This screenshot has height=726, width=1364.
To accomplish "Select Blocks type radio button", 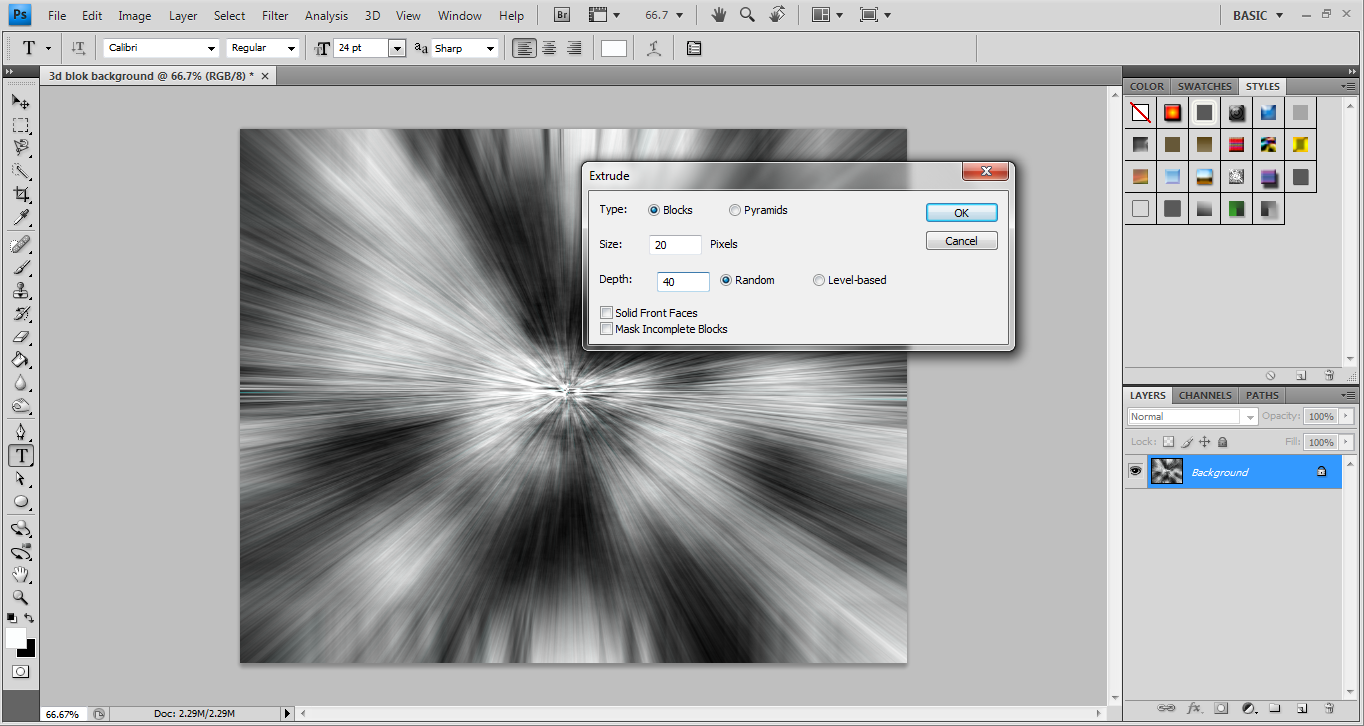I will (x=654, y=210).
